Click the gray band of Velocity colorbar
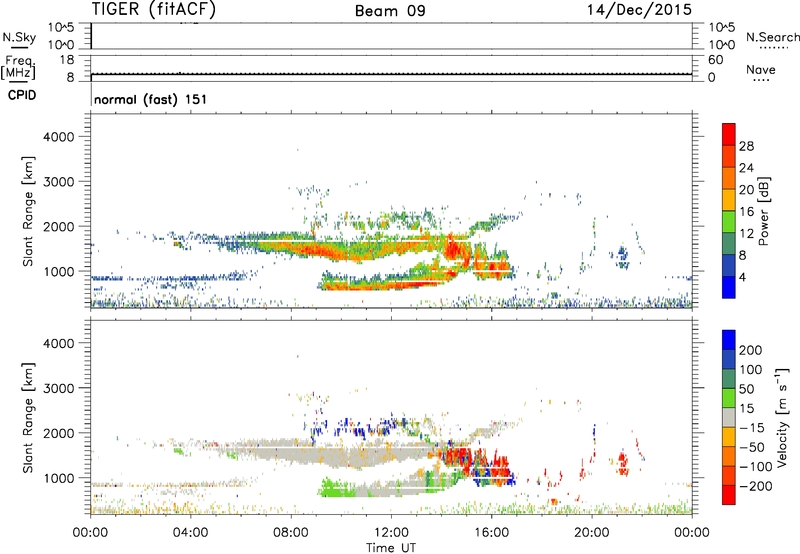Screen dimensions: 800x554 click(729, 417)
